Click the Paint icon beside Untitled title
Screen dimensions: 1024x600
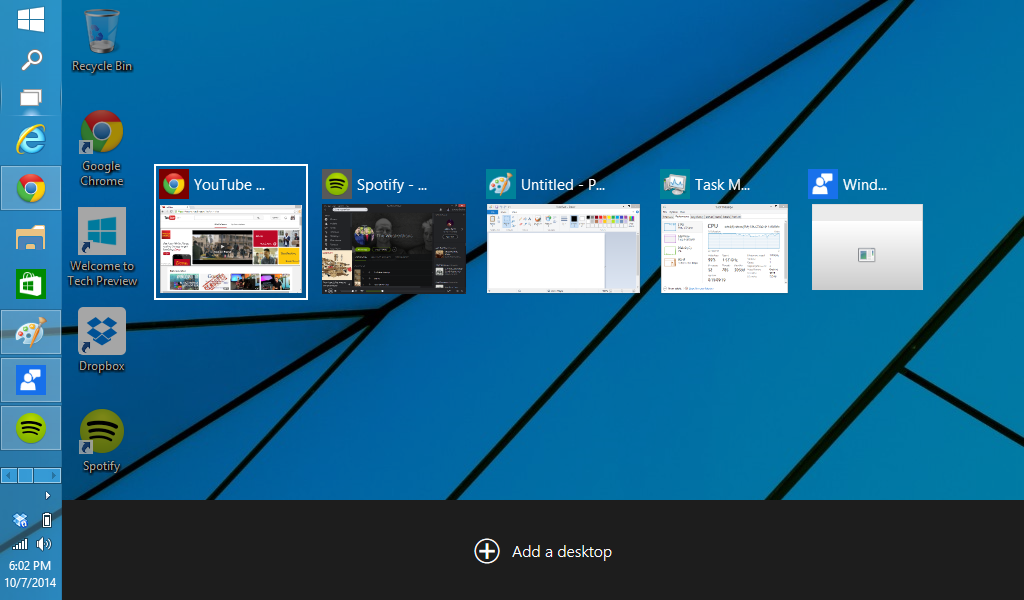[x=501, y=184]
